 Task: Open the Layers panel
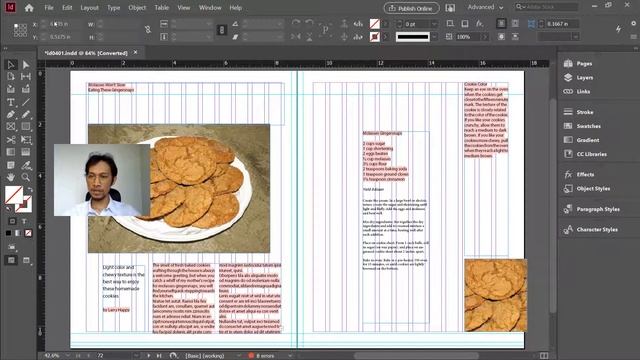584,78
